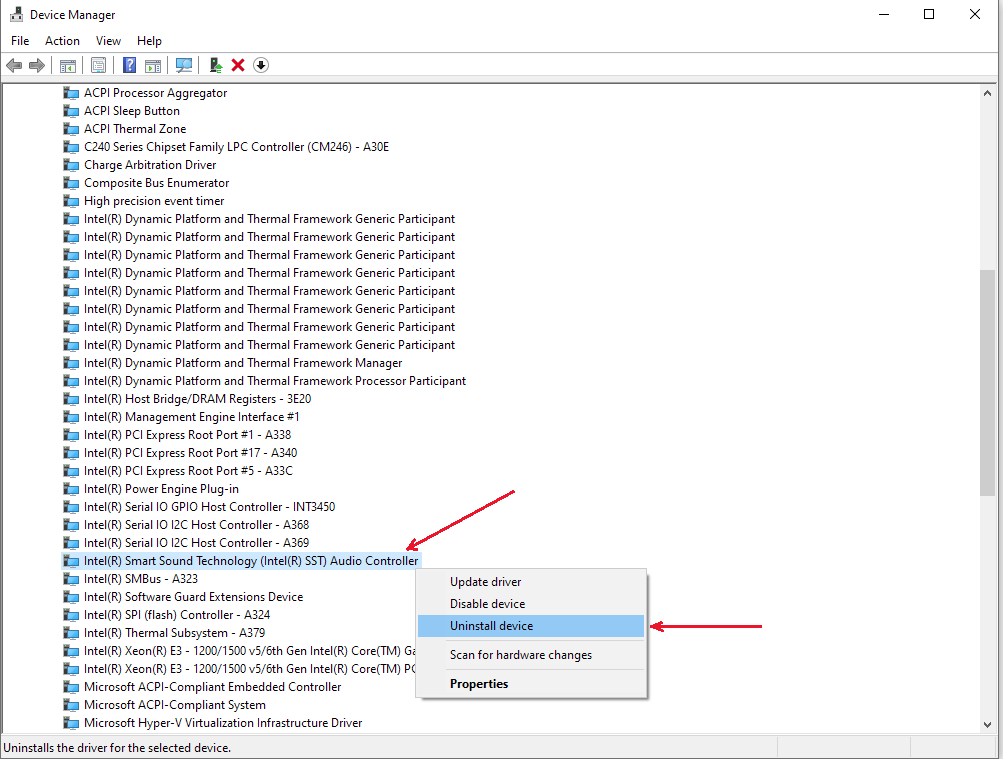Select Intel SPI (flash) Controller - A324
This screenshot has width=1003, height=759.
(177, 614)
